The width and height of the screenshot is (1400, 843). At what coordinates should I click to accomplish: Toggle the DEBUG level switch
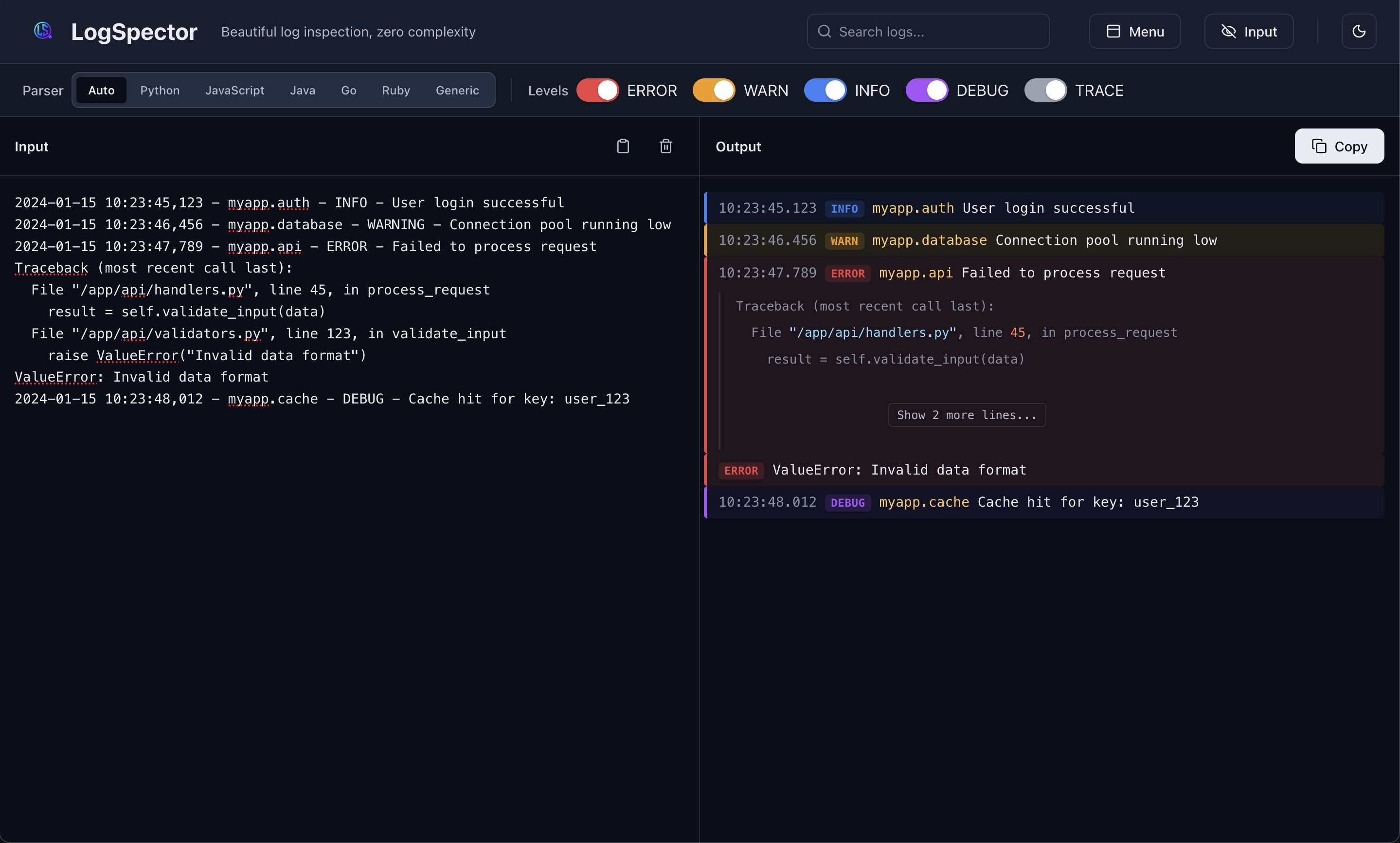pos(927,91)
